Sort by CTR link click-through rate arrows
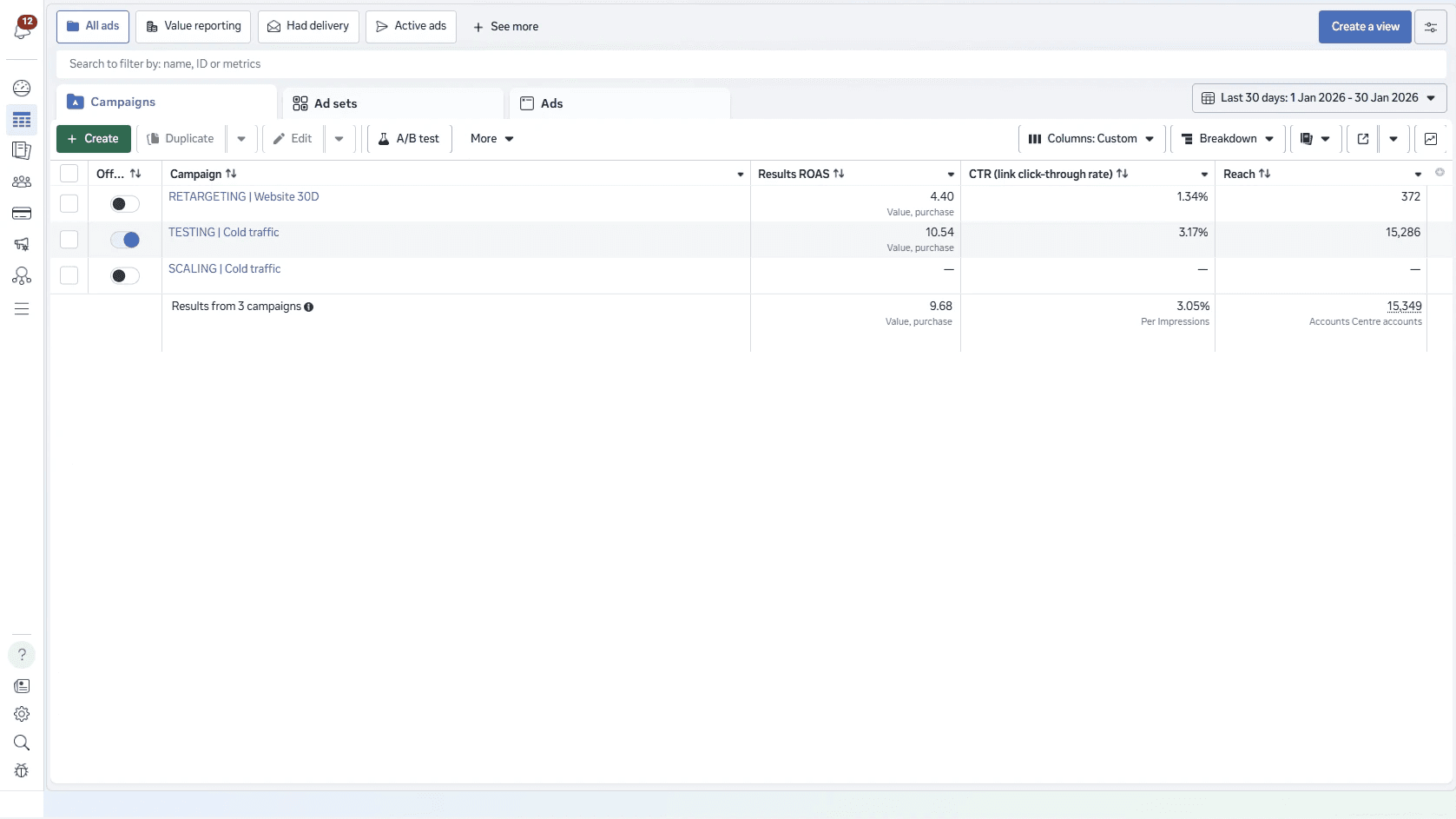 (1122, 174)
